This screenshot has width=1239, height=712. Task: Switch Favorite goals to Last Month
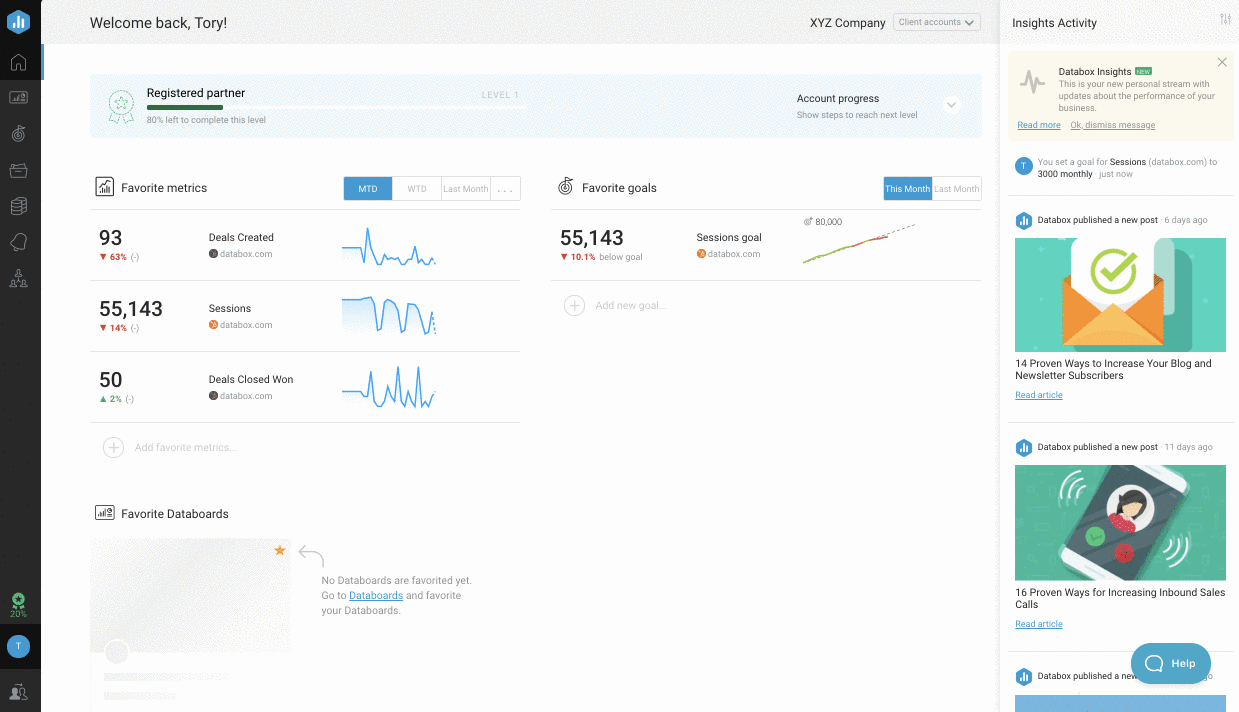click(957, 189)
